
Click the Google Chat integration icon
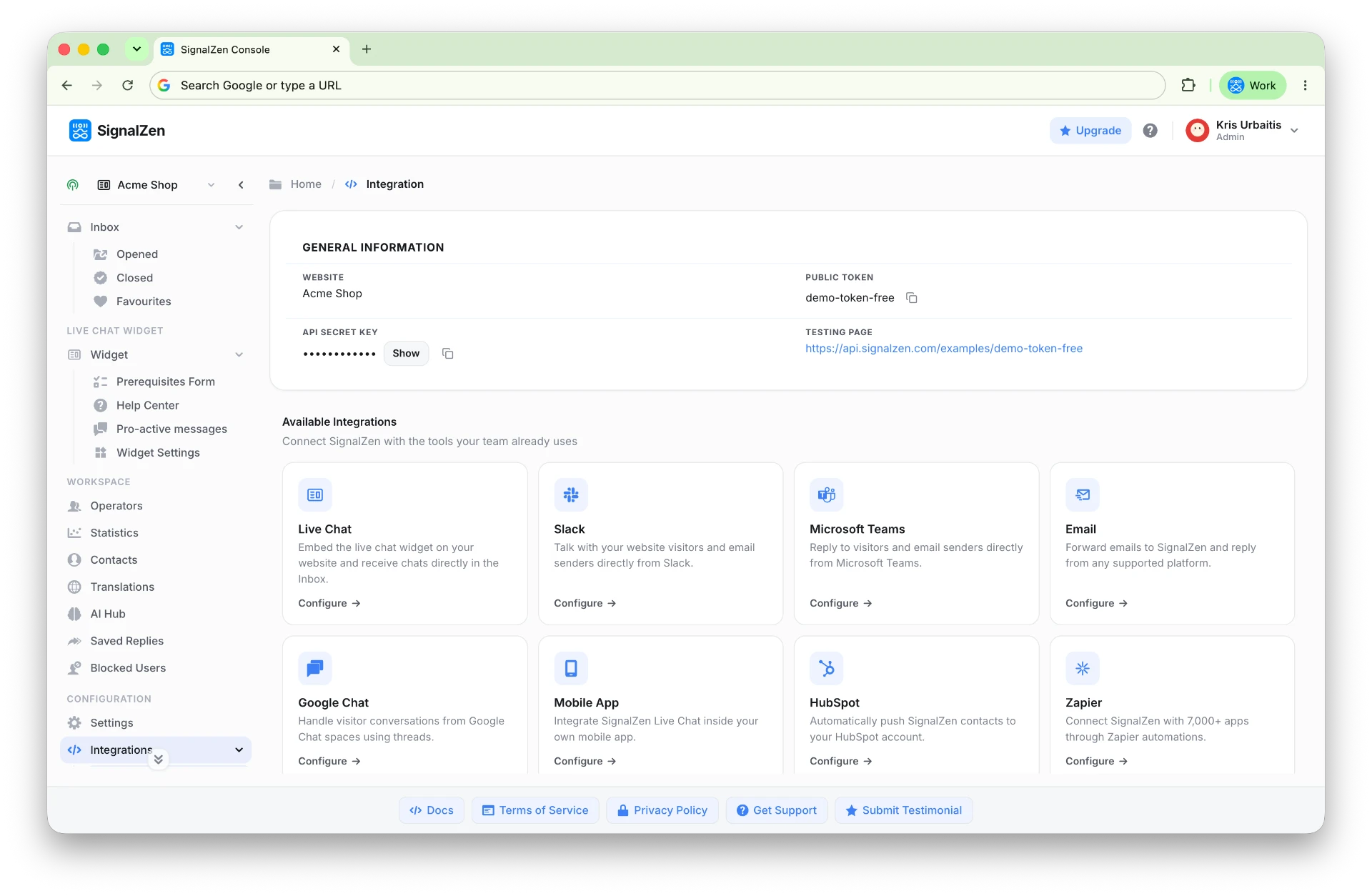tap(315, 668)
